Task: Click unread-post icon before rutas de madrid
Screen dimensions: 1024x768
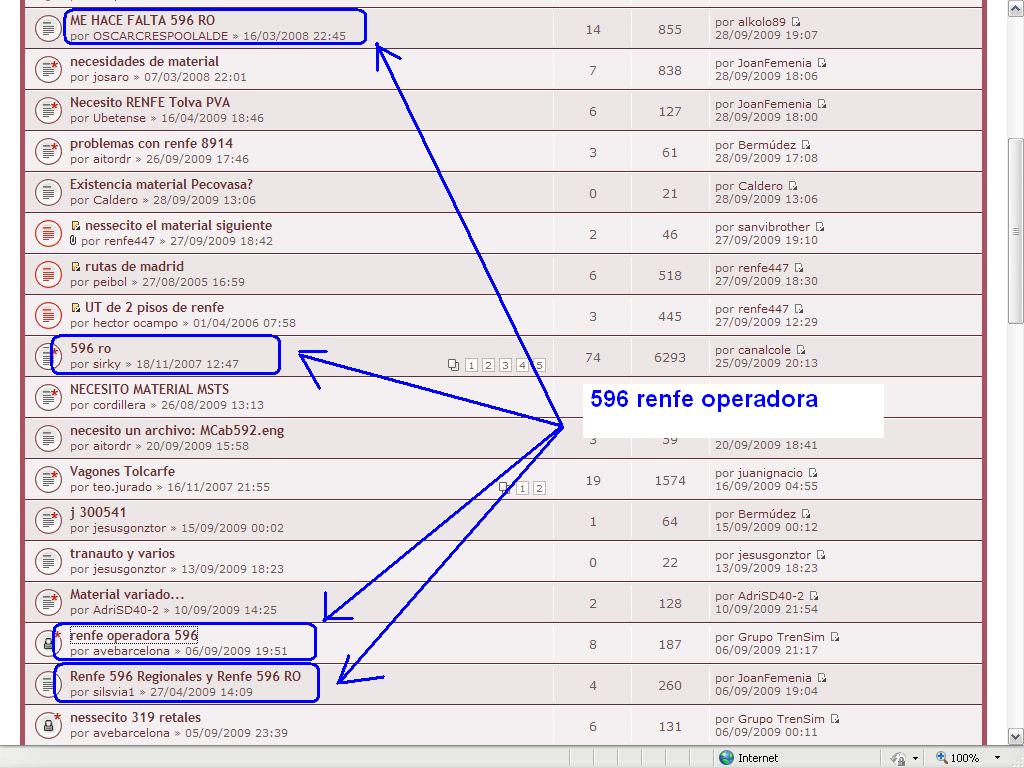Action: [76, 267]
